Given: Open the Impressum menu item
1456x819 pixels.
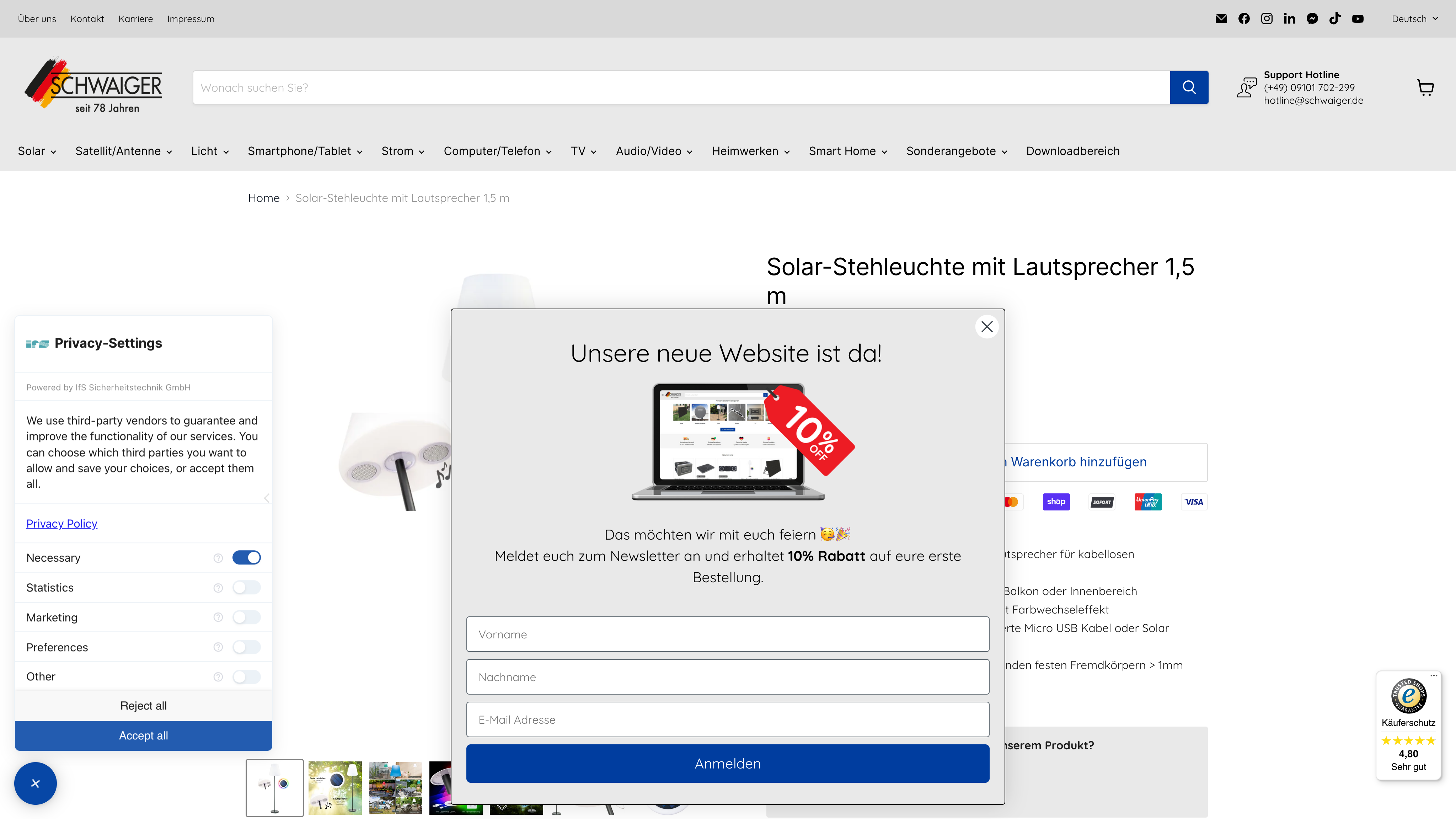Looking at the screenshot, I should [191, 18].
